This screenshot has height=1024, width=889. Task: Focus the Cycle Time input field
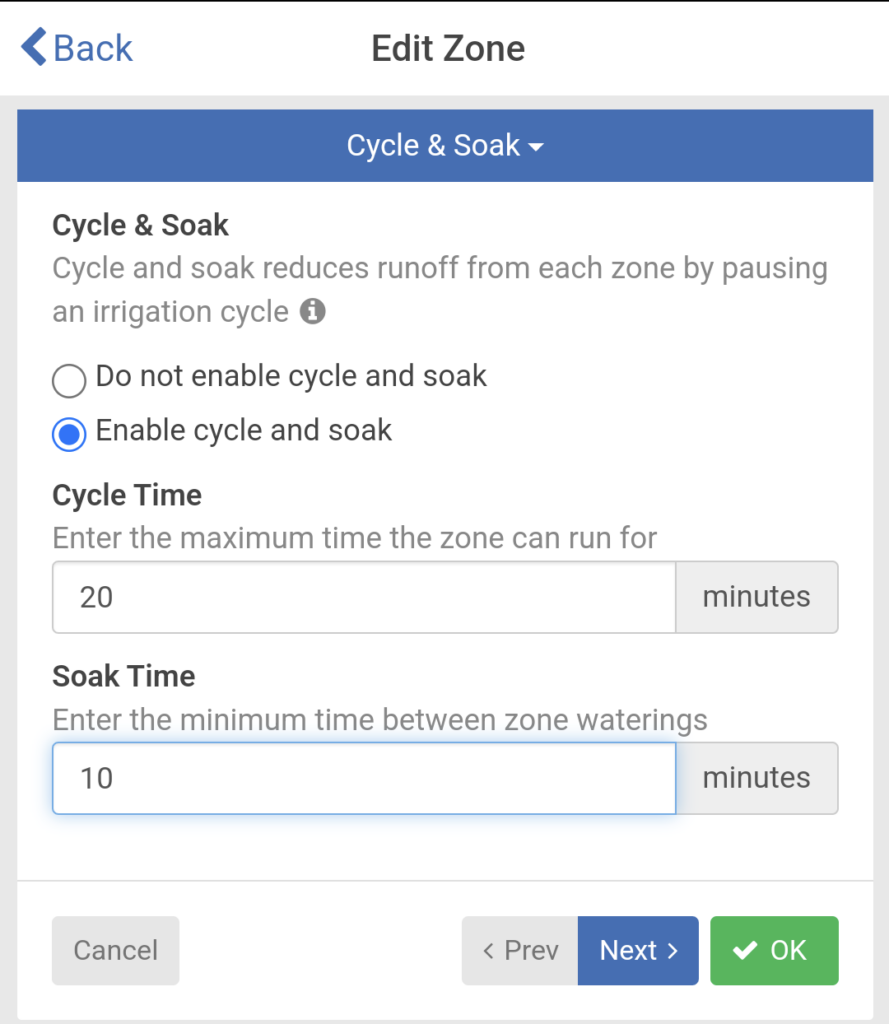click(364, 597)
